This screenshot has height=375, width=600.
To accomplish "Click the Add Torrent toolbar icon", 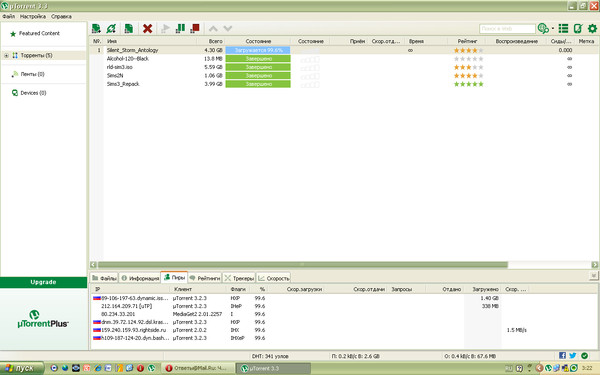I will click(96, 28).
